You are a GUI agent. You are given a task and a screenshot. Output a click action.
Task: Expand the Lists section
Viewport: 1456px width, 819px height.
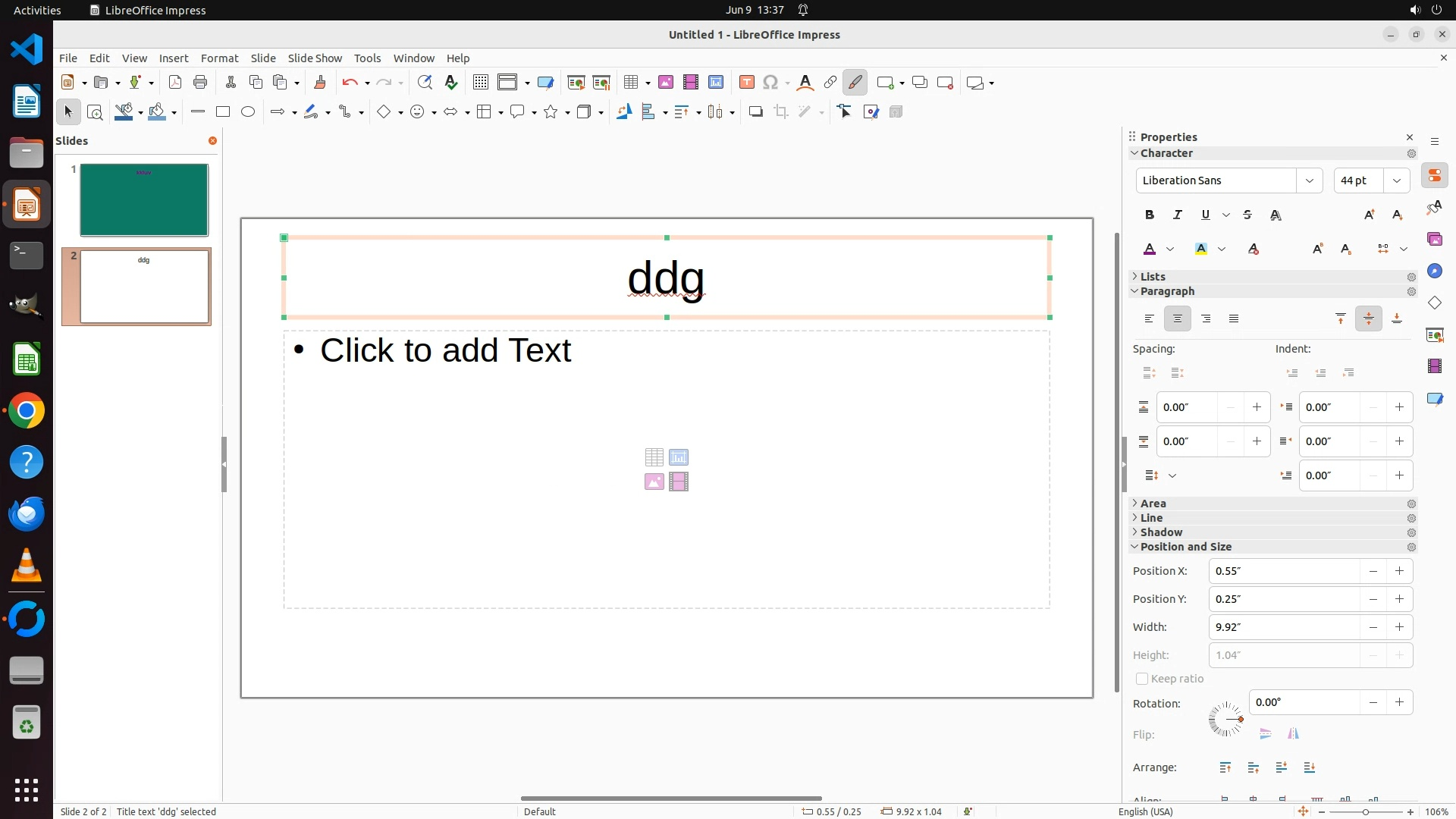[1153, 277]
